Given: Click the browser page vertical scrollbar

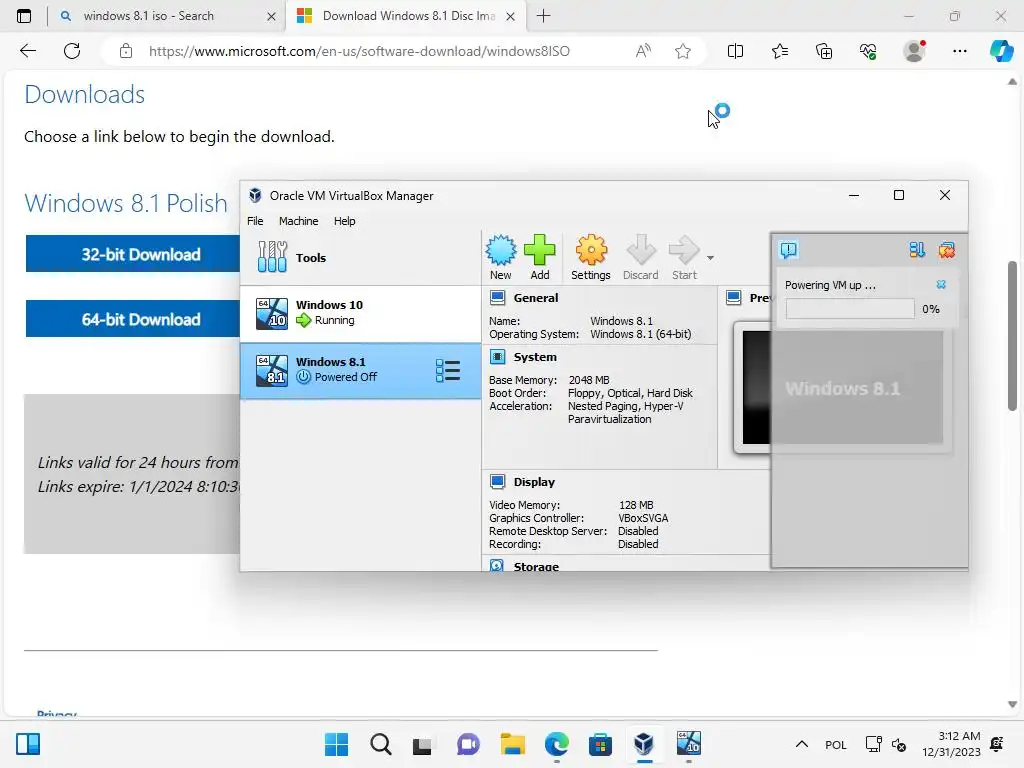Looking at the screenshot, I should [x=1012, y=336].
